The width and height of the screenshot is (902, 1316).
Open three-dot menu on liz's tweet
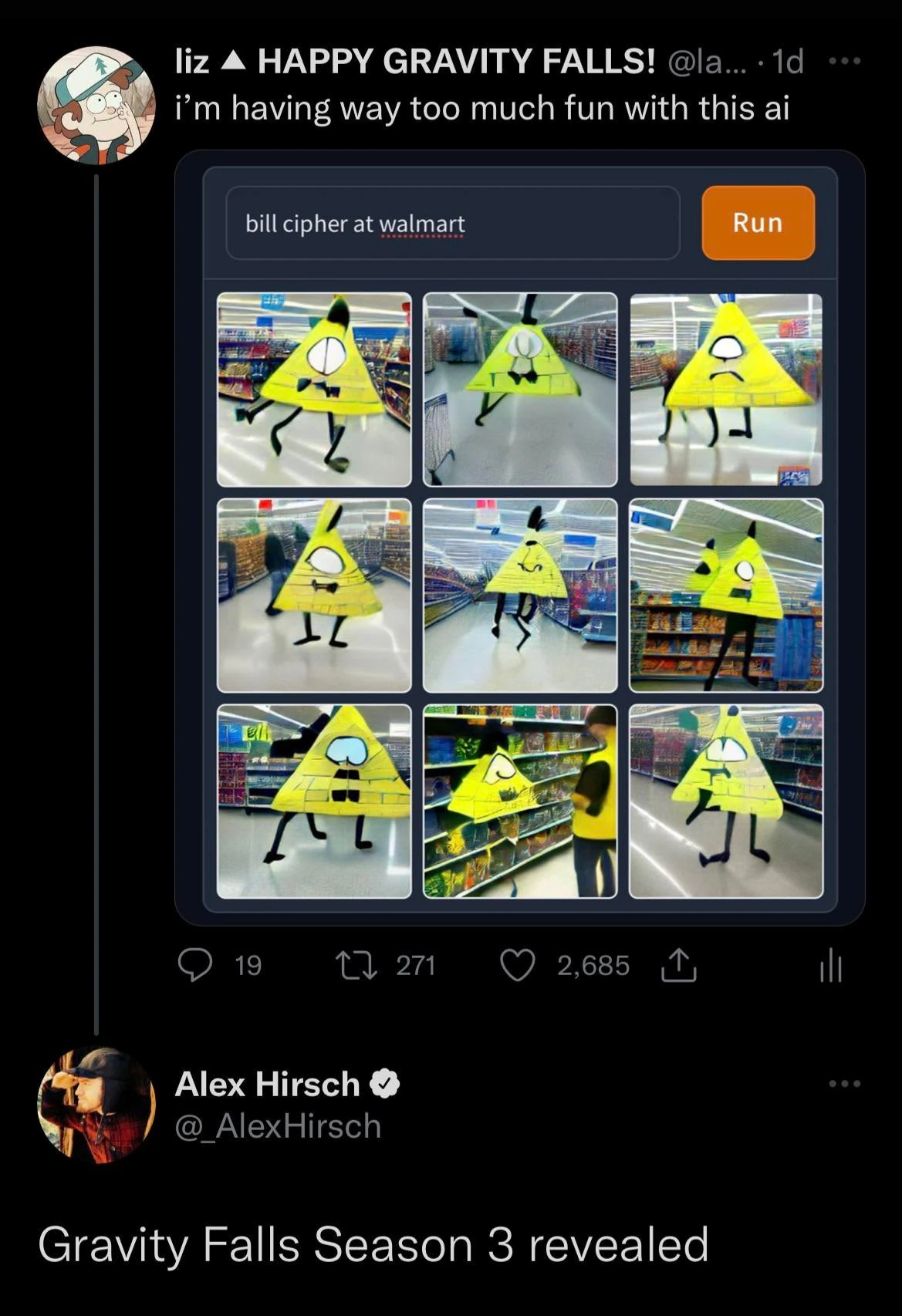point(845,60)
